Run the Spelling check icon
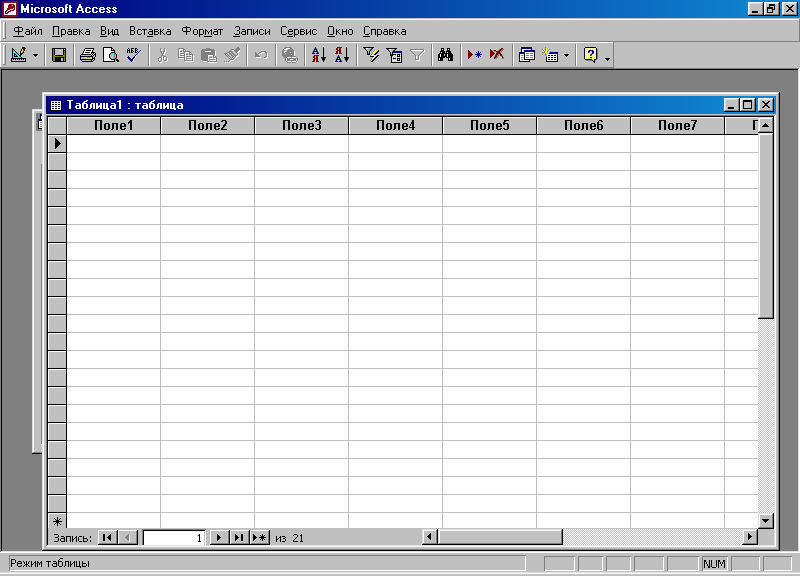Image resolution: width=800 pixels, height=576 pixels. (x=134, y=55)
